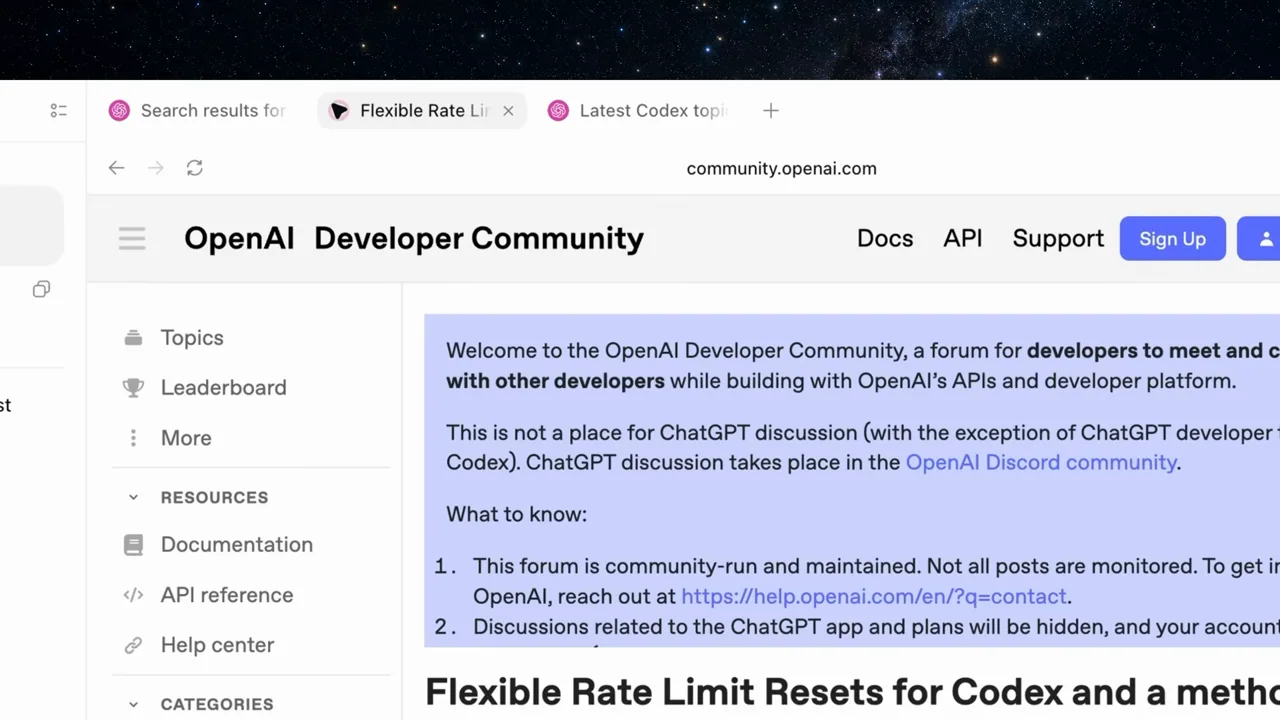The width and height of the screenshot is (1280, 720).
Task: Toggle the forum hamburger sidebar menu
Action: (132, 238)
